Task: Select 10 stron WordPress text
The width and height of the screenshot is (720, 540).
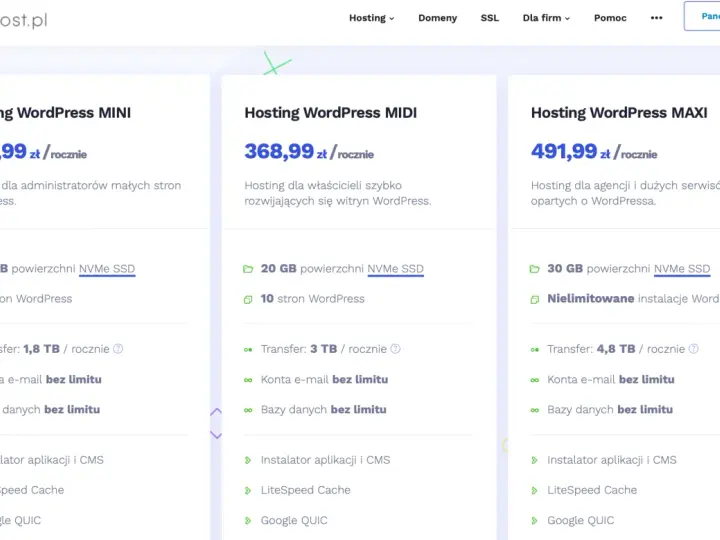Action: point(313,299)
